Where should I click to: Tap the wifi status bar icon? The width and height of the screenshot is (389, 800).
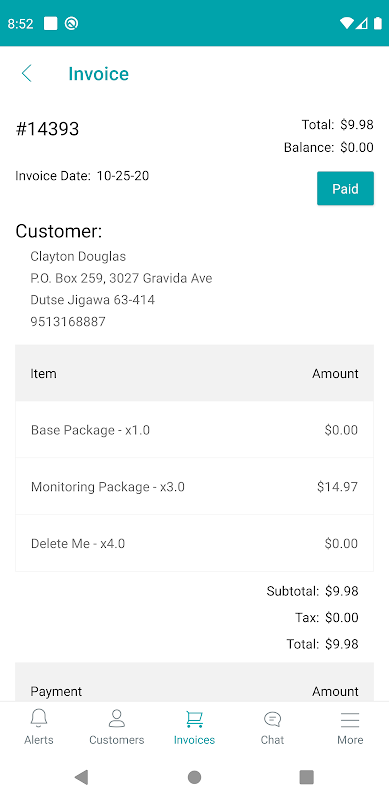point(347,23)
